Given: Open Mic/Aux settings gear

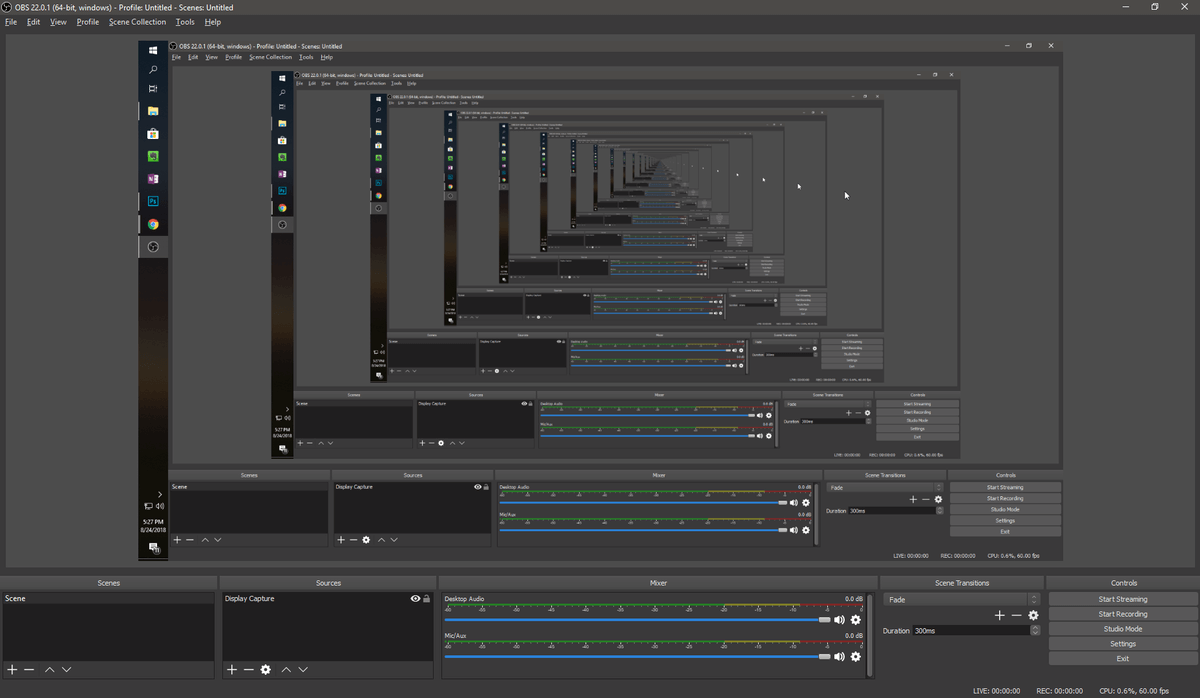Looking at the screenshot, I should pos(855,656).
